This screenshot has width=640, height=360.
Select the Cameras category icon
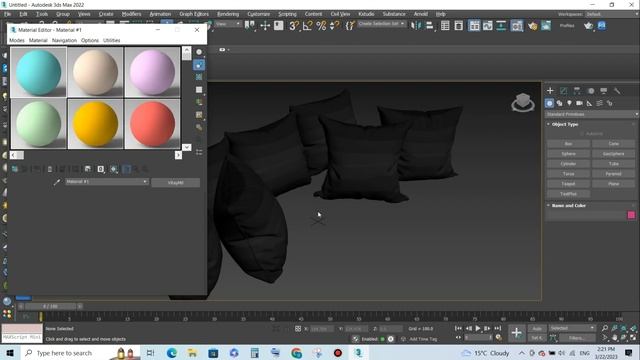(x=579, y=103)
